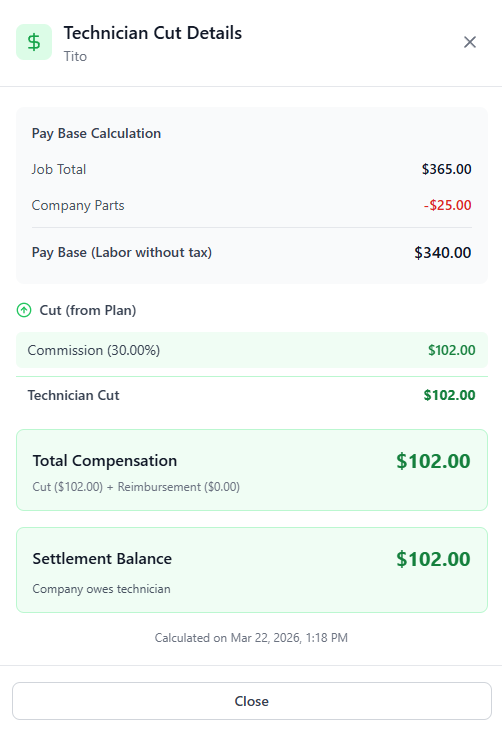Click the Calculated on timestamp text
Image resolution: width=502 pixels, height=732 pixels.
(251, 638)
